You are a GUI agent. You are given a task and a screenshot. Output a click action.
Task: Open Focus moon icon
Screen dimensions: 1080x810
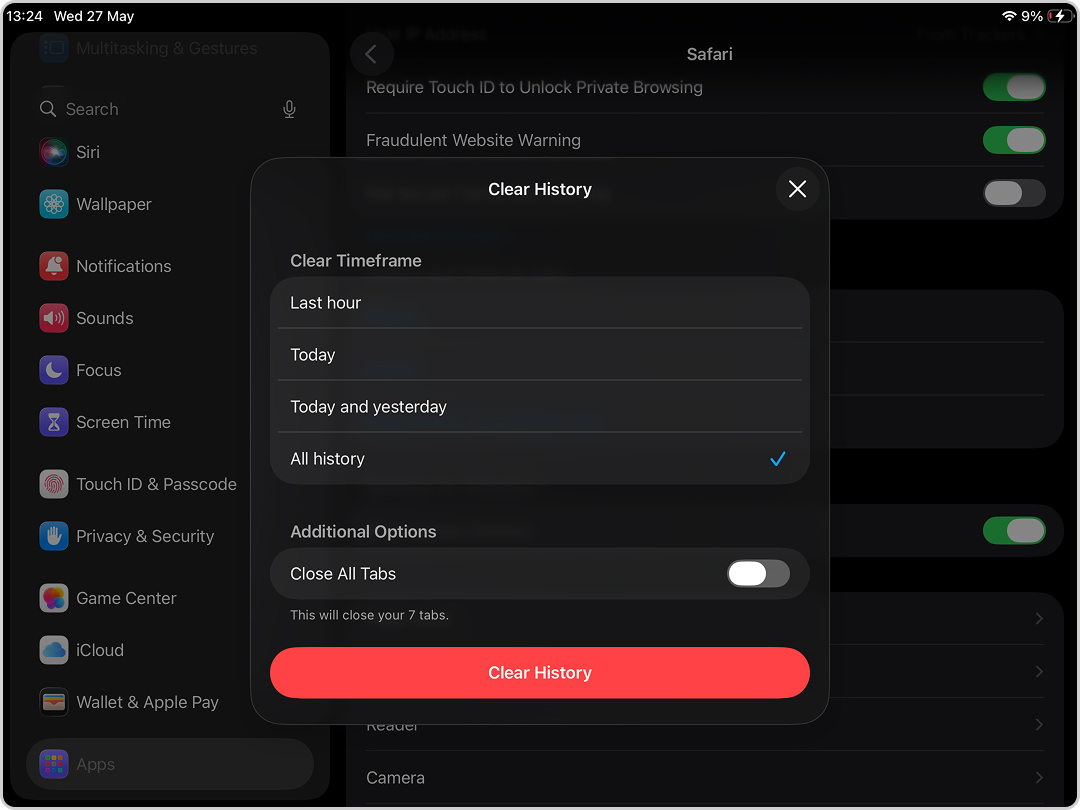tap(54, 371)
